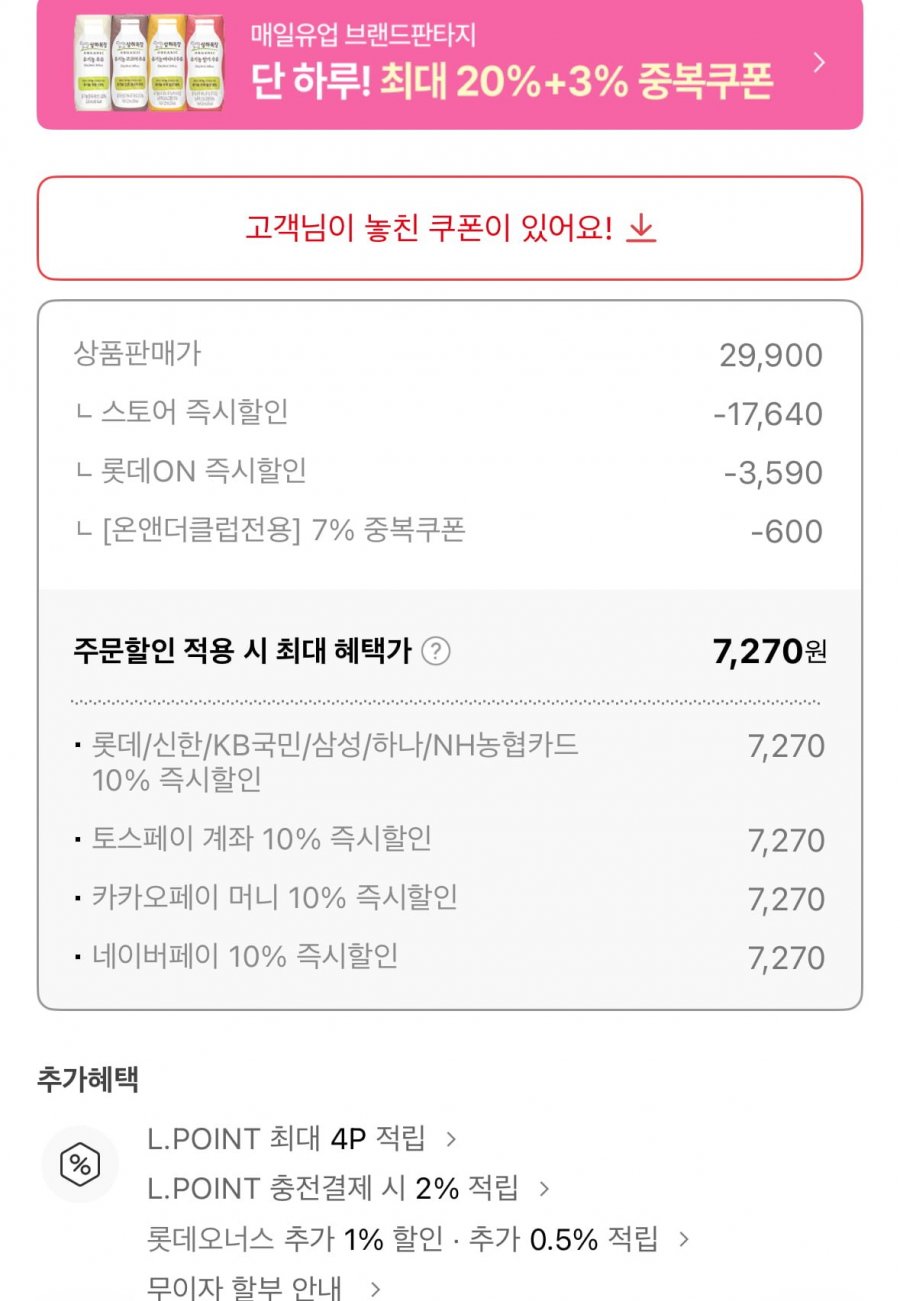The height and width of the screenshot is (1301, 900).
Task: Select the 롯데/신한/KB국민 card discount row
Action: [x=449, y=762]
